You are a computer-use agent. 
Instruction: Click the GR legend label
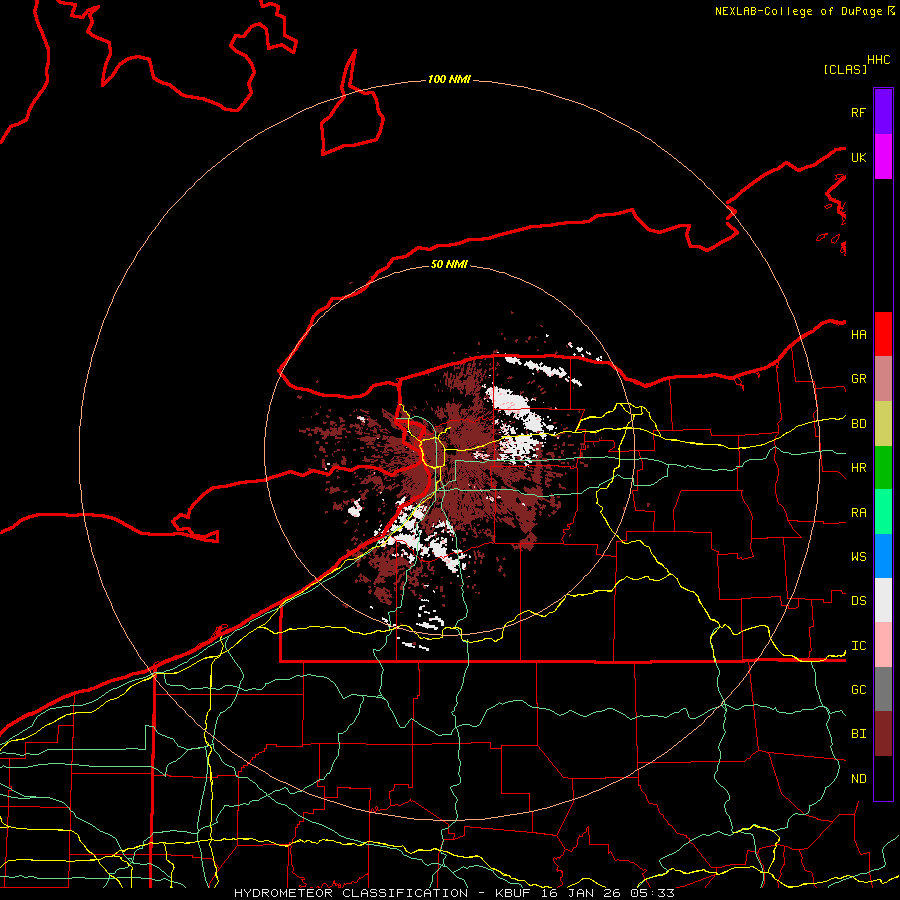pos(858,379)
